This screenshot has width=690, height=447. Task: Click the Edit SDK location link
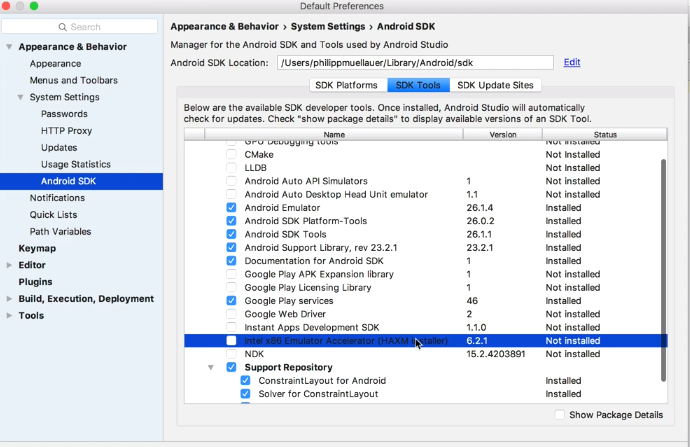(572, 62)
